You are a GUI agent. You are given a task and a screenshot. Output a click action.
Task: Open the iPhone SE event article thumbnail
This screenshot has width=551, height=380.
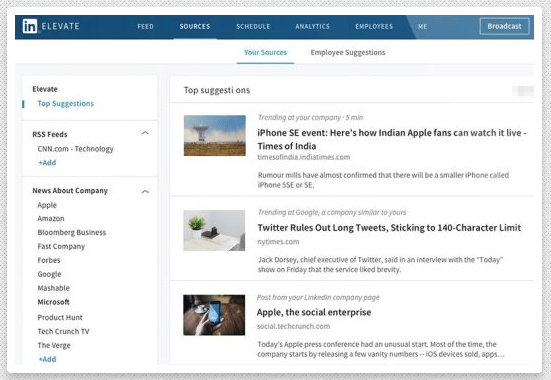coord(215,136)
